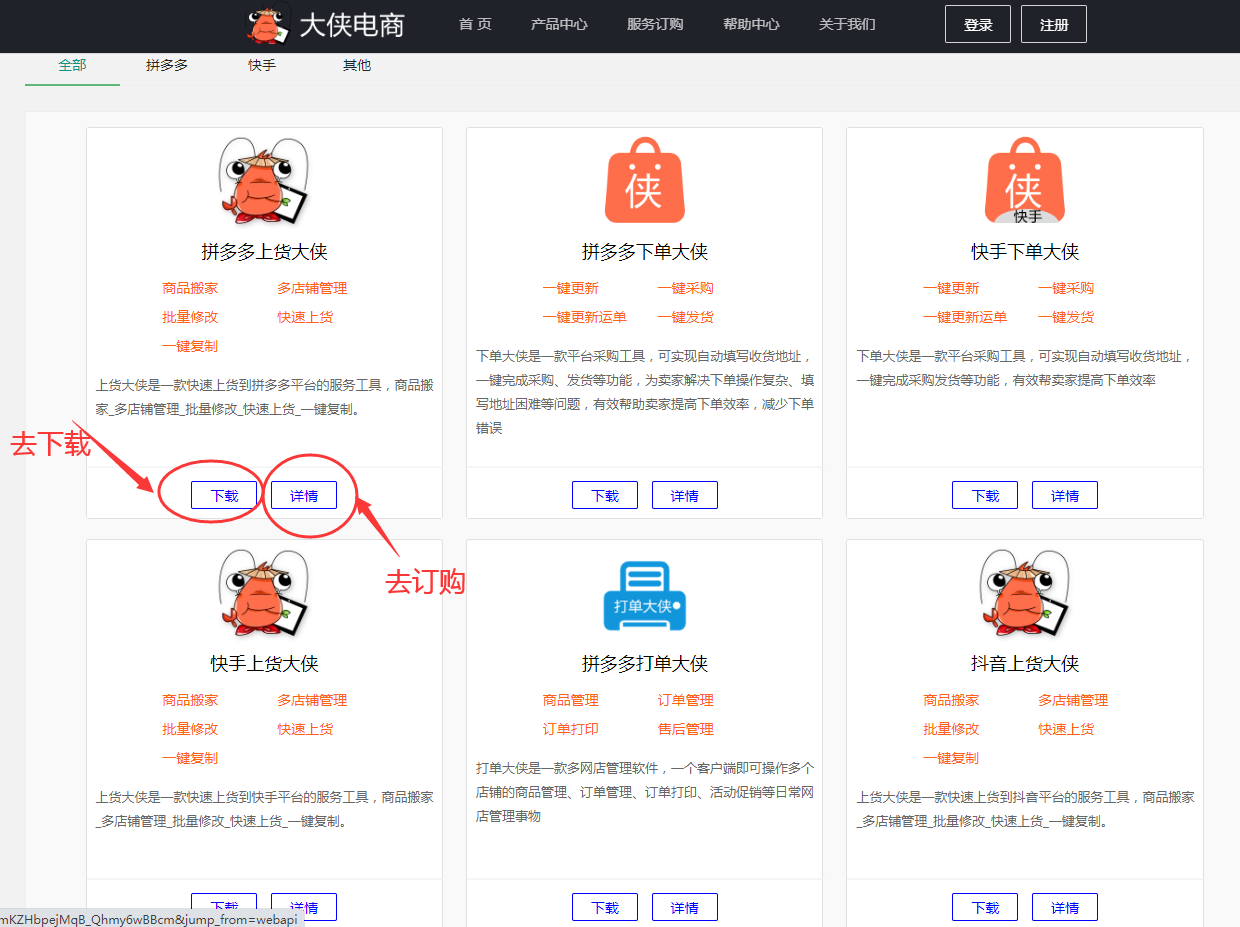The width and height of the screenshot is (1240, 927).
Task: Download 拼多多上货大侠 via its 下载 button
Action: [x=224, y=495]
